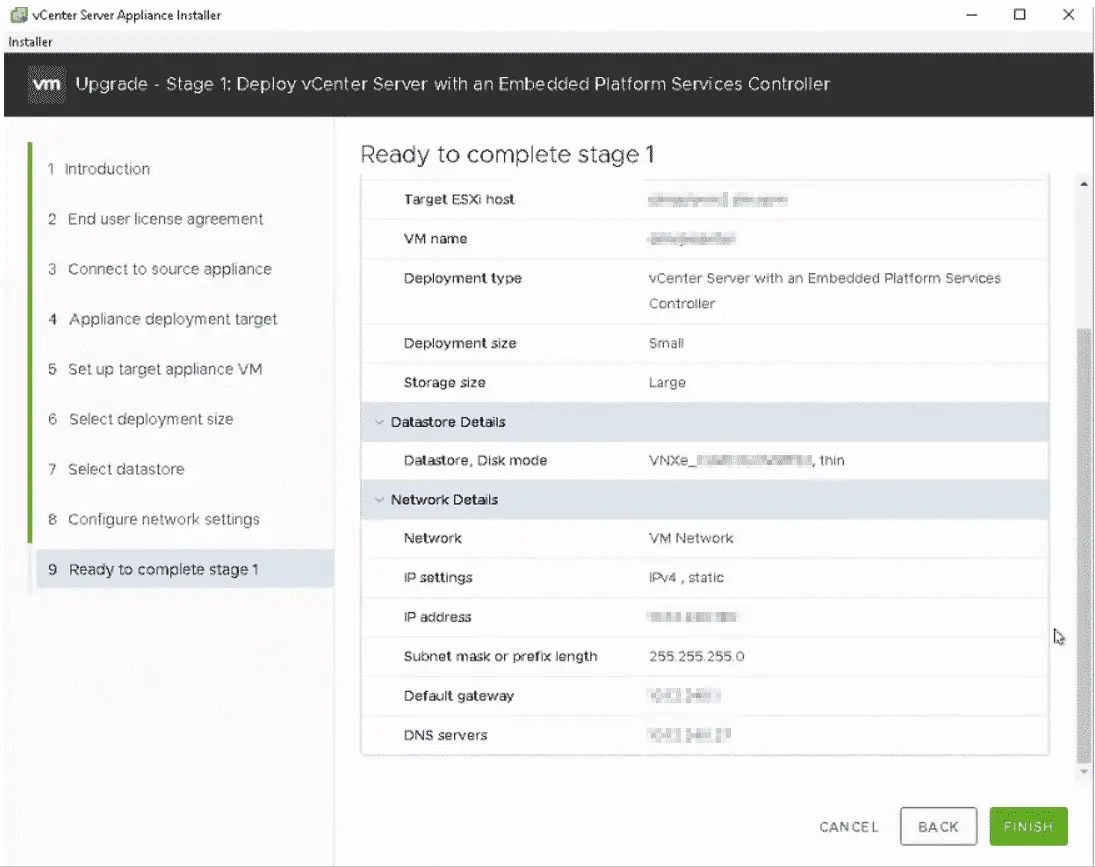The image size is (1095, 867).
Task: Click the 'Datastore Details' heading text
Action: pyautogui.click(x=448, y=422)
